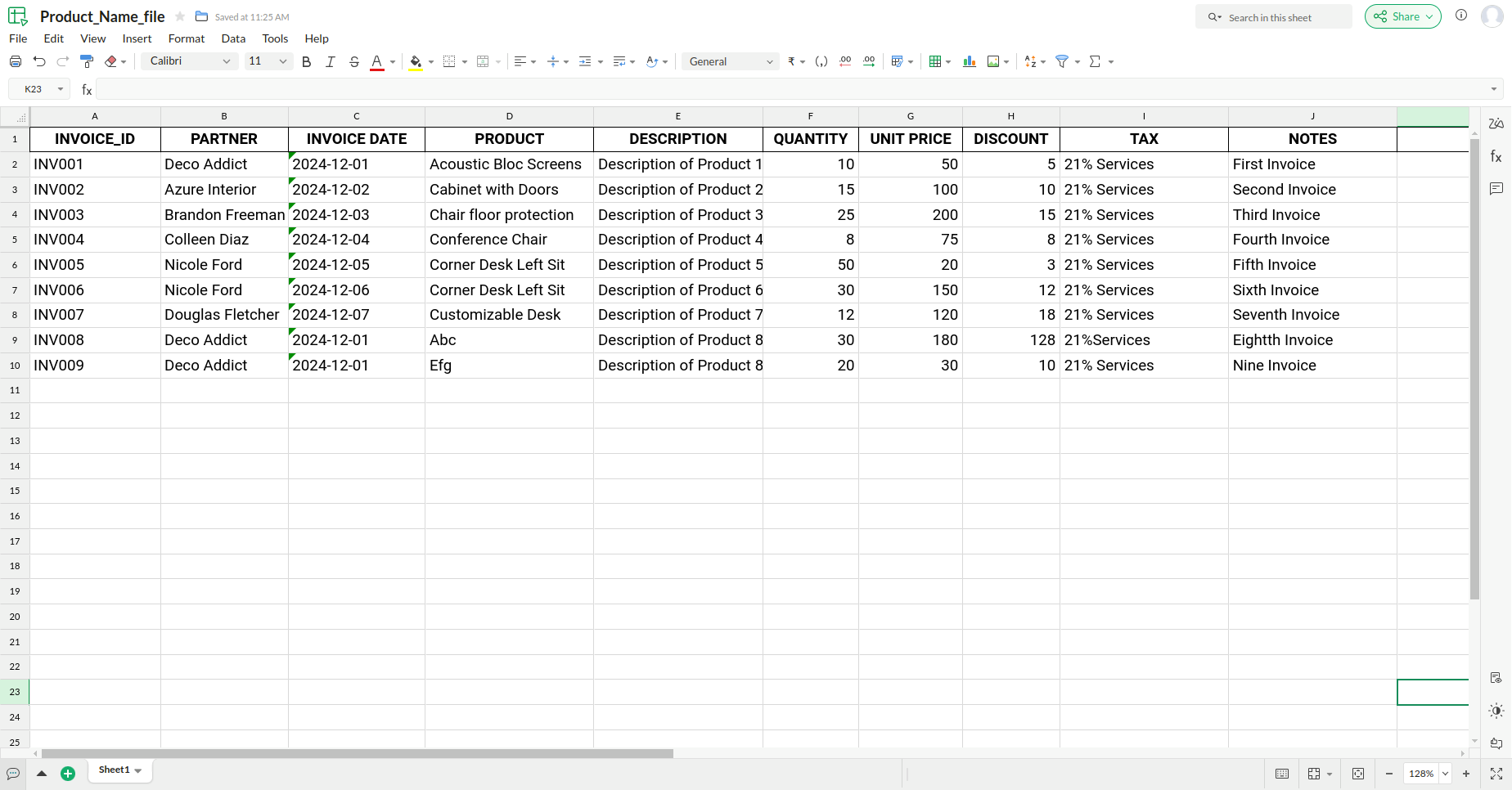Click the Search in this sheet box
Viewport: 1512px width, 790px height.
click(x=1274, y=17)
